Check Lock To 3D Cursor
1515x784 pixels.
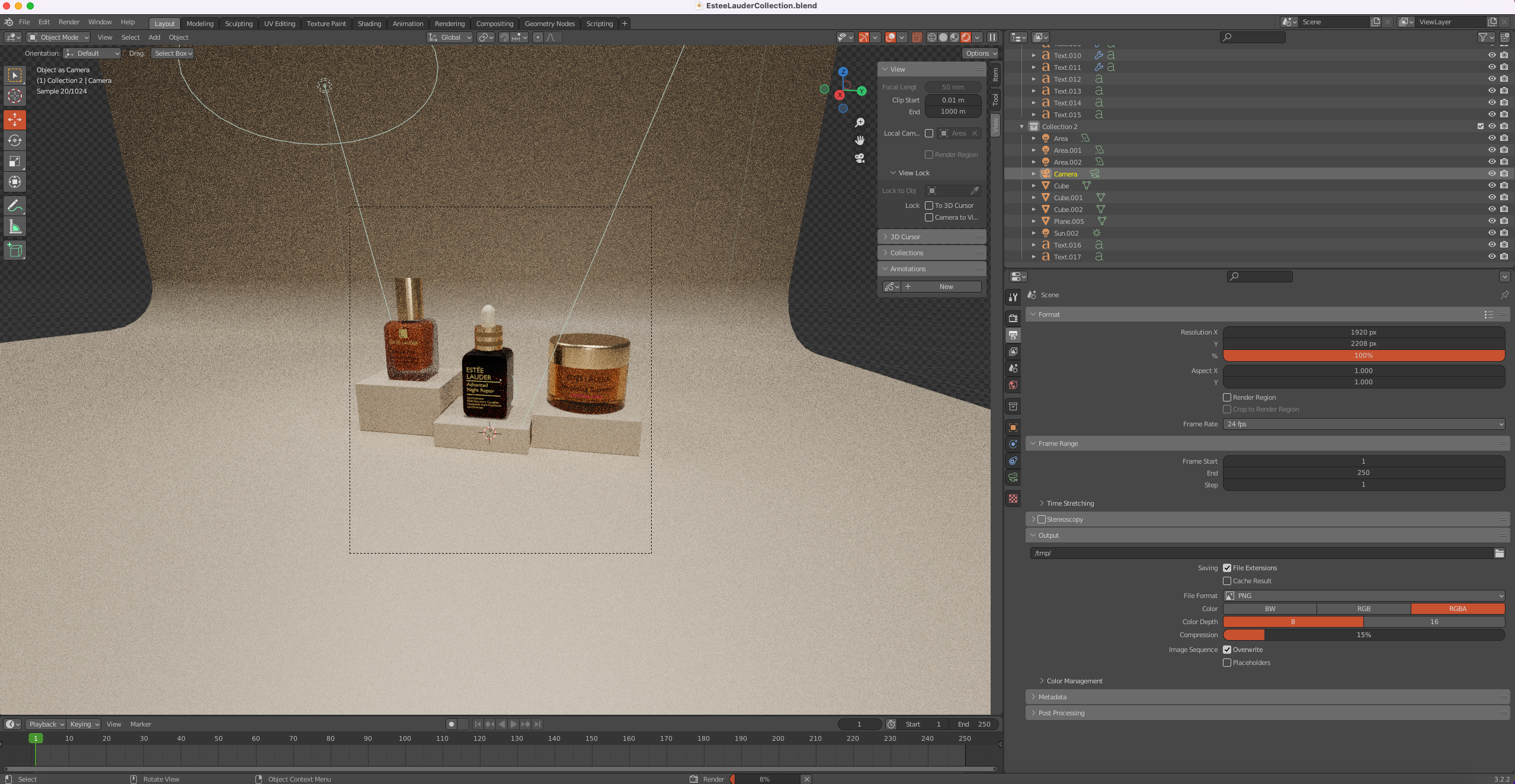pyautogui.click(x=929, y=205)
